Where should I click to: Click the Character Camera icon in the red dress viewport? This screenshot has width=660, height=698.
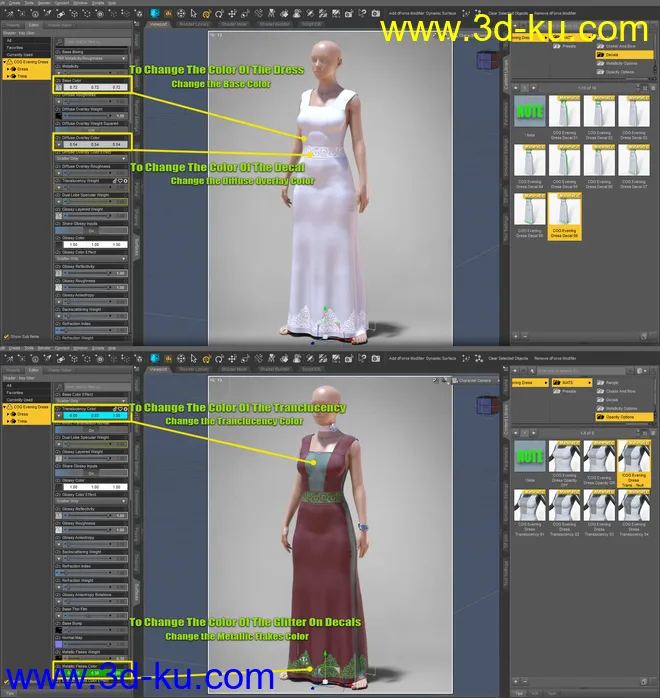[x=456, y=380]
